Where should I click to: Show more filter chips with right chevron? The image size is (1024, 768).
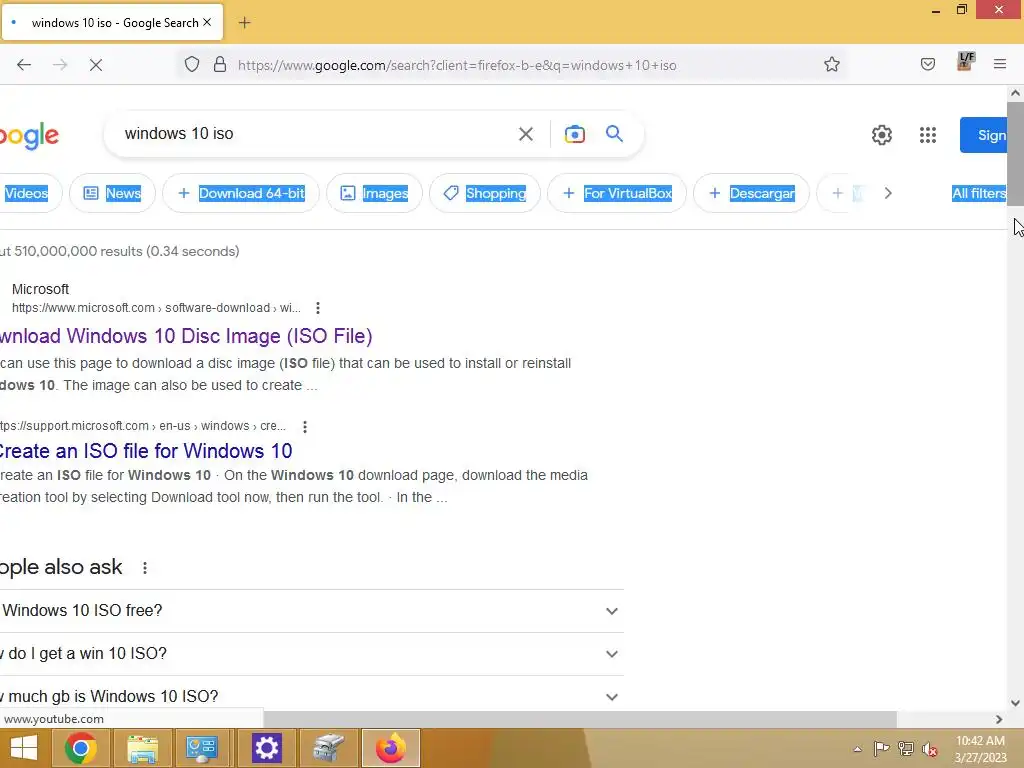click(888, 193)
